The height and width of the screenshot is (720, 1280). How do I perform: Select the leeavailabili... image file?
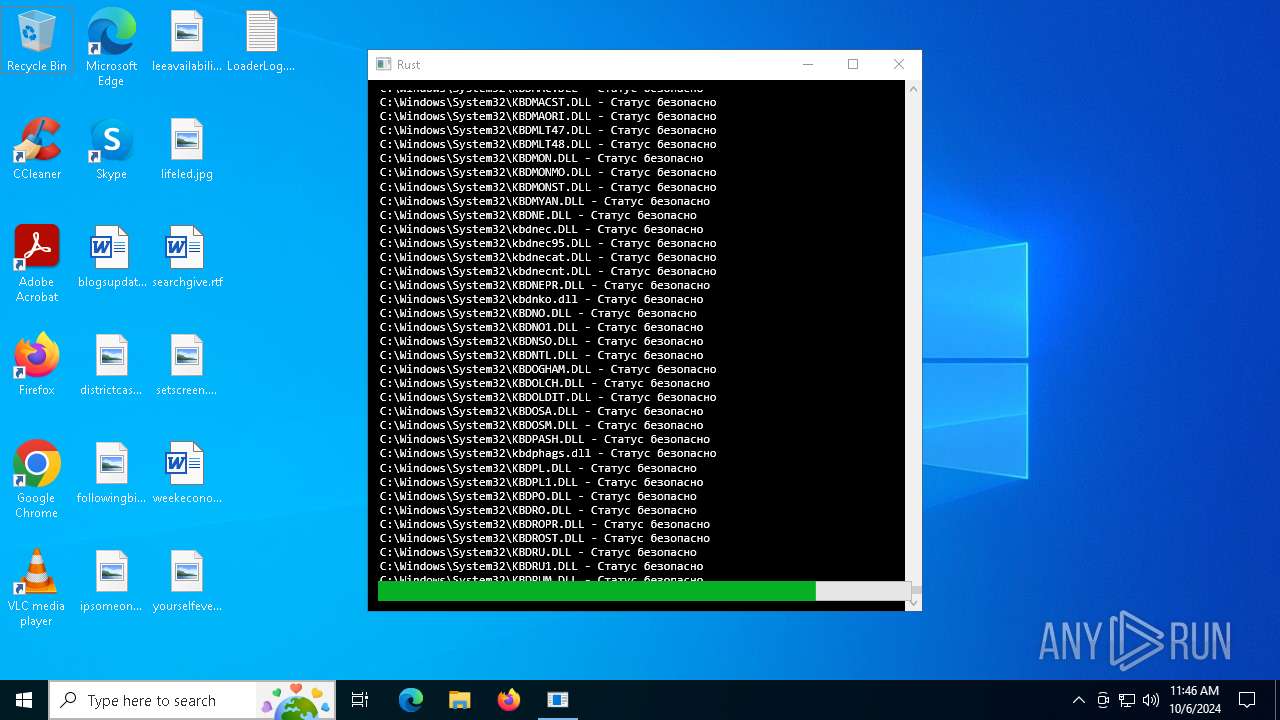pyautogui.click(x=186, y=41)
